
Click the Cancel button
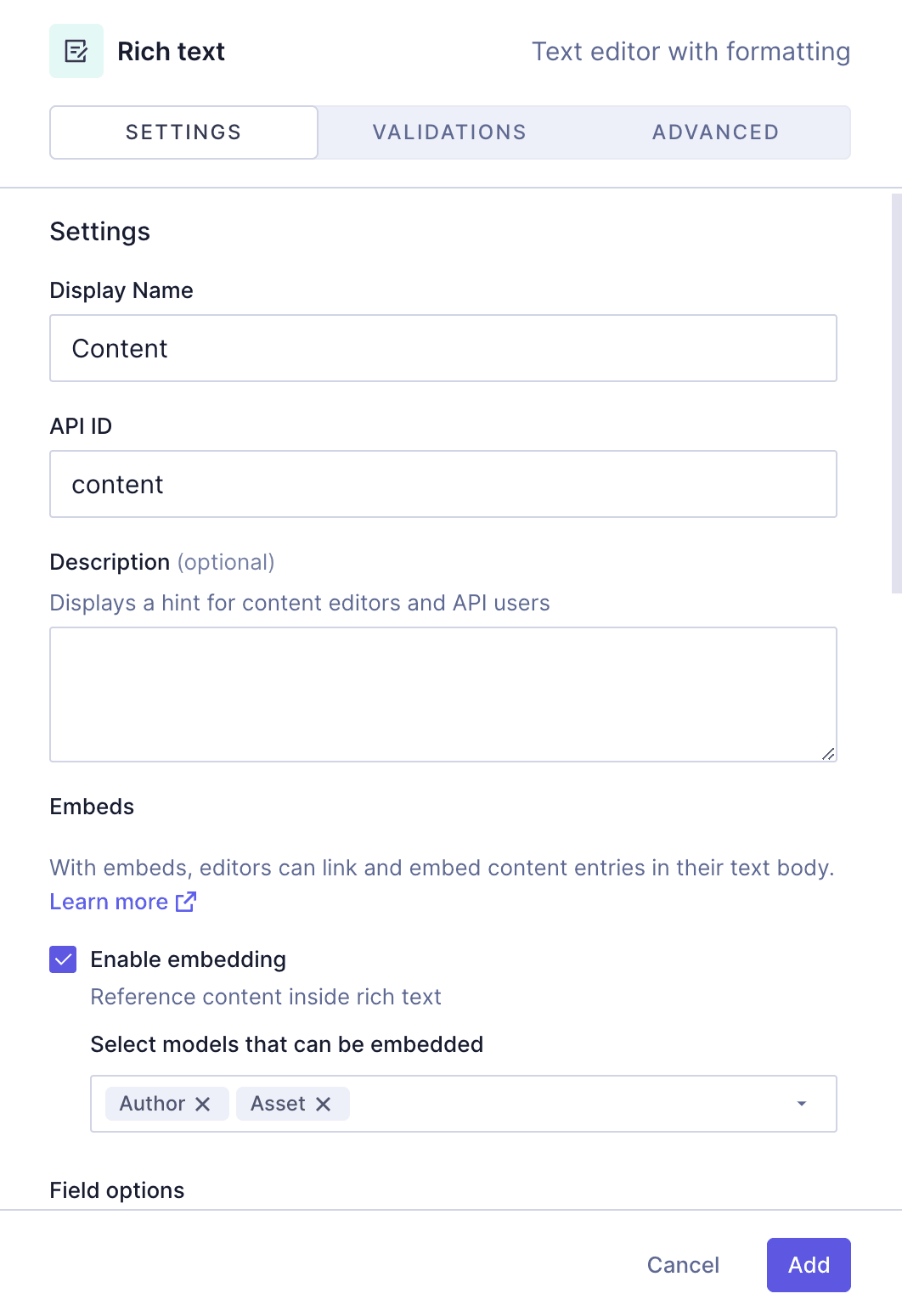pyautogui.click(x=682, y=1265)
